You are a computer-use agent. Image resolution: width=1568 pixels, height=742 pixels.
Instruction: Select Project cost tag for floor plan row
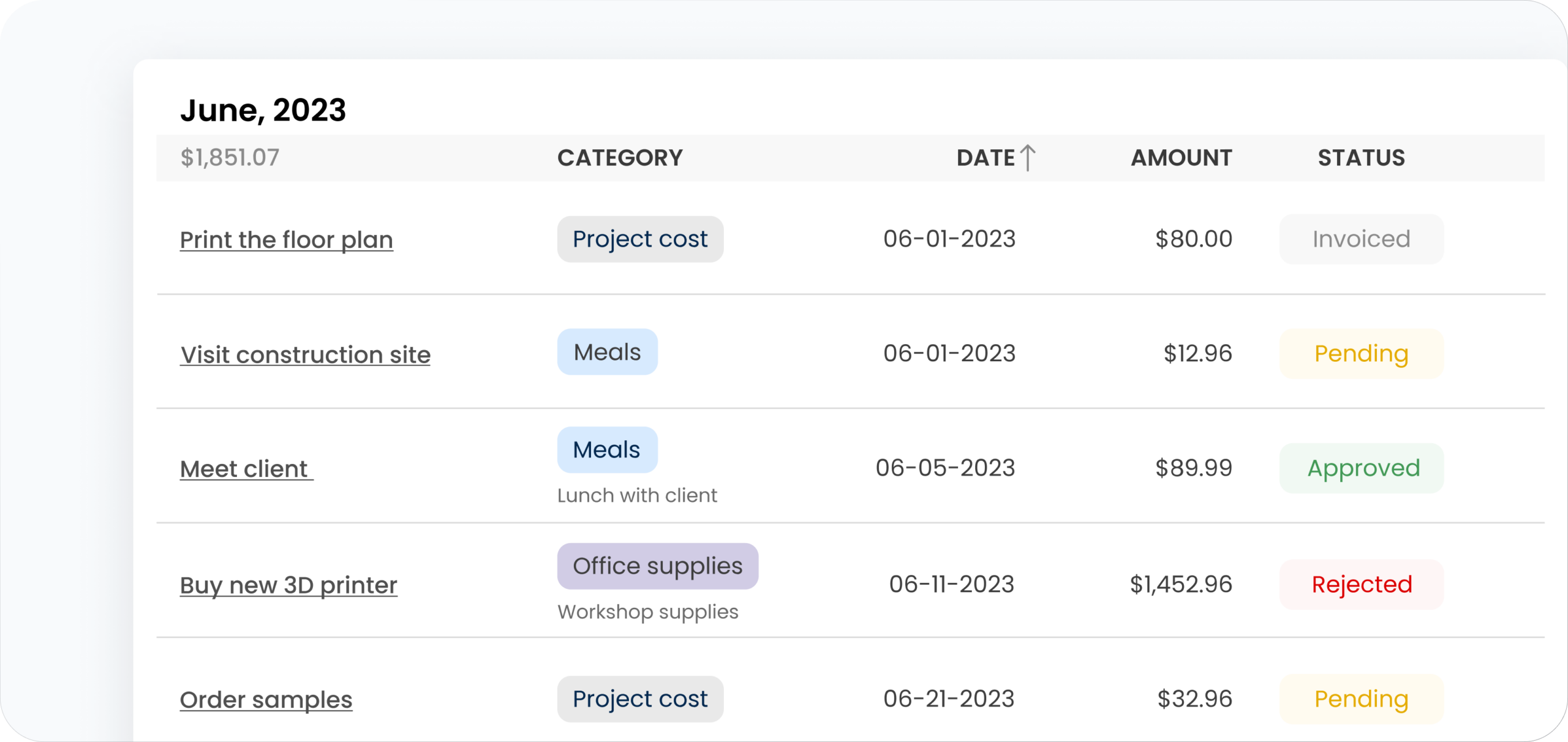[x=640, y=239]
